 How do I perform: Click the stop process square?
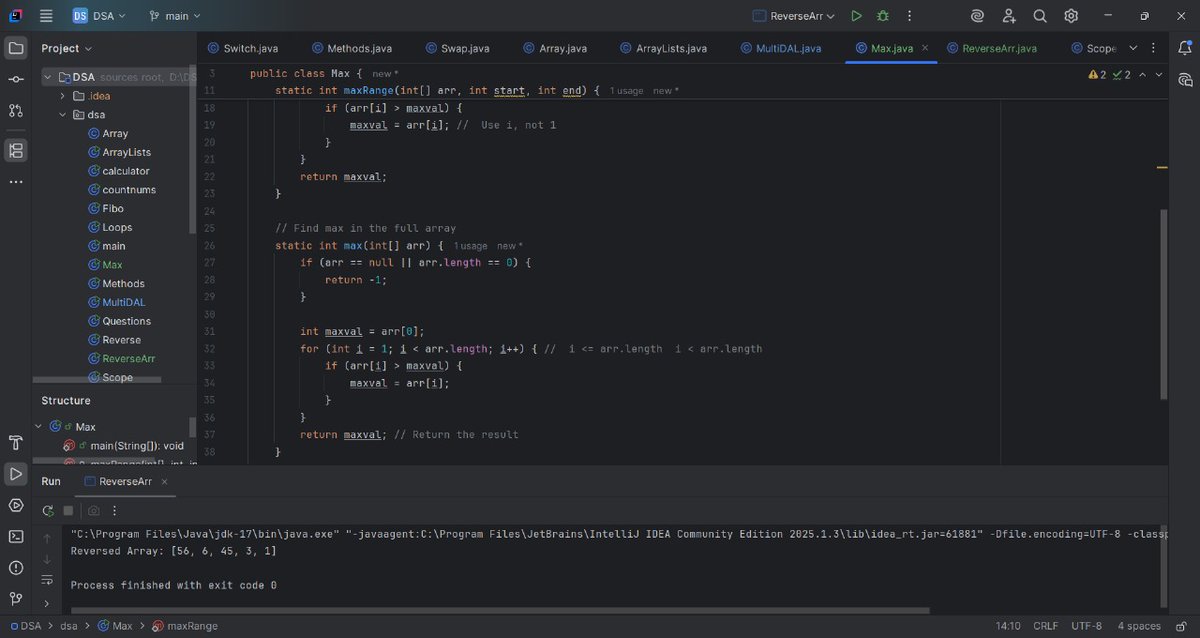point(68,510)
